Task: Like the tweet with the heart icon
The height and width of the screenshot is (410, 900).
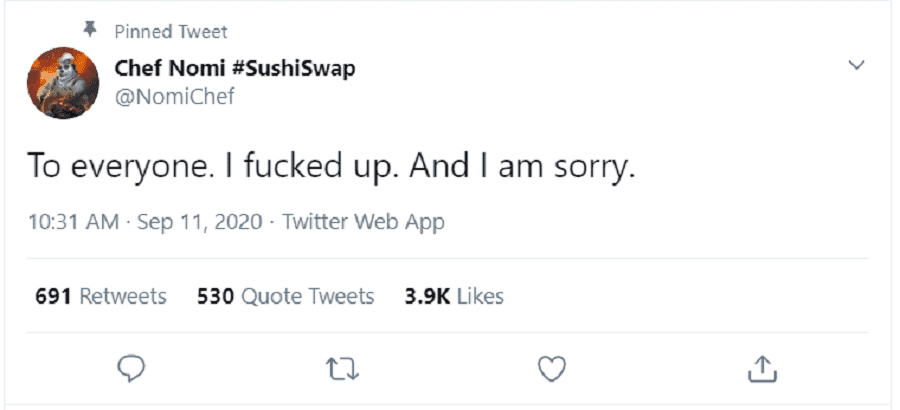Action: [x=552, y=369]
